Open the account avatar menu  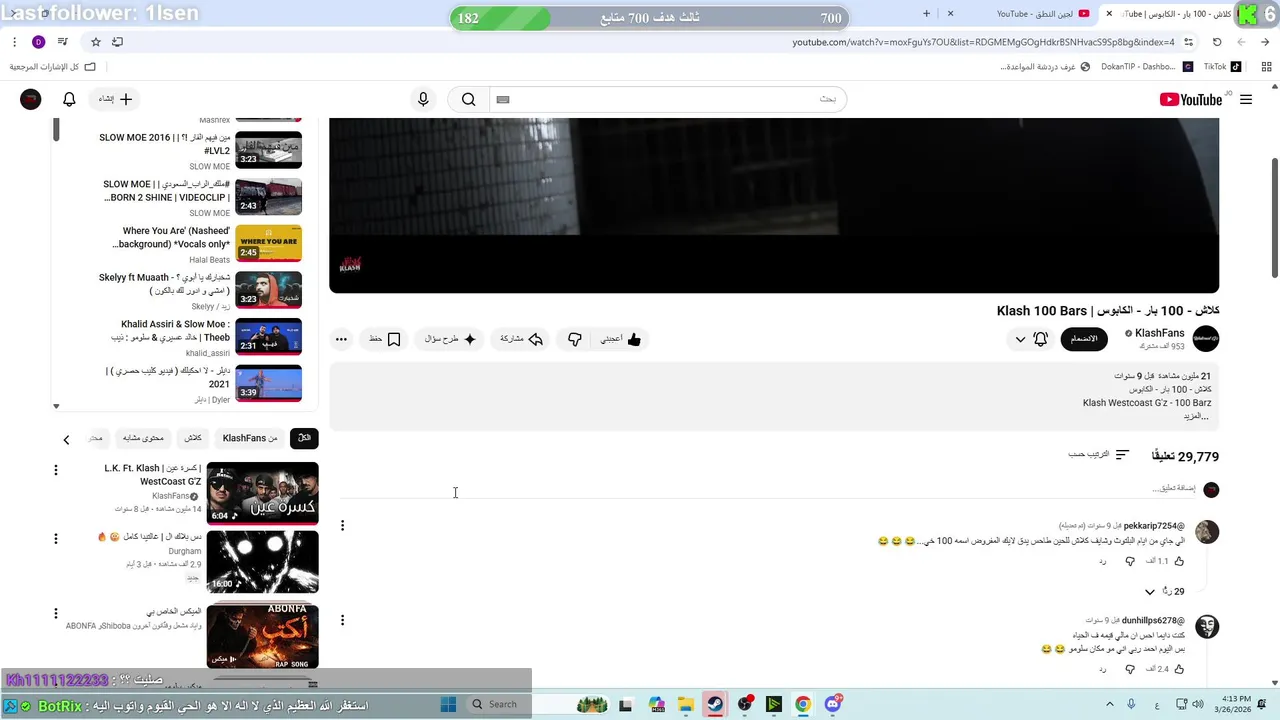(x=30, y=99)
